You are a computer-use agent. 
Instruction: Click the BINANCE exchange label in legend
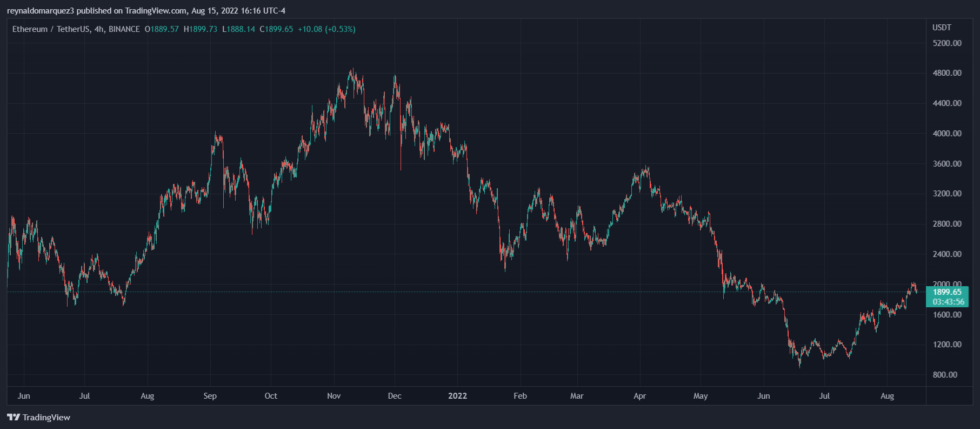point(124,29)
